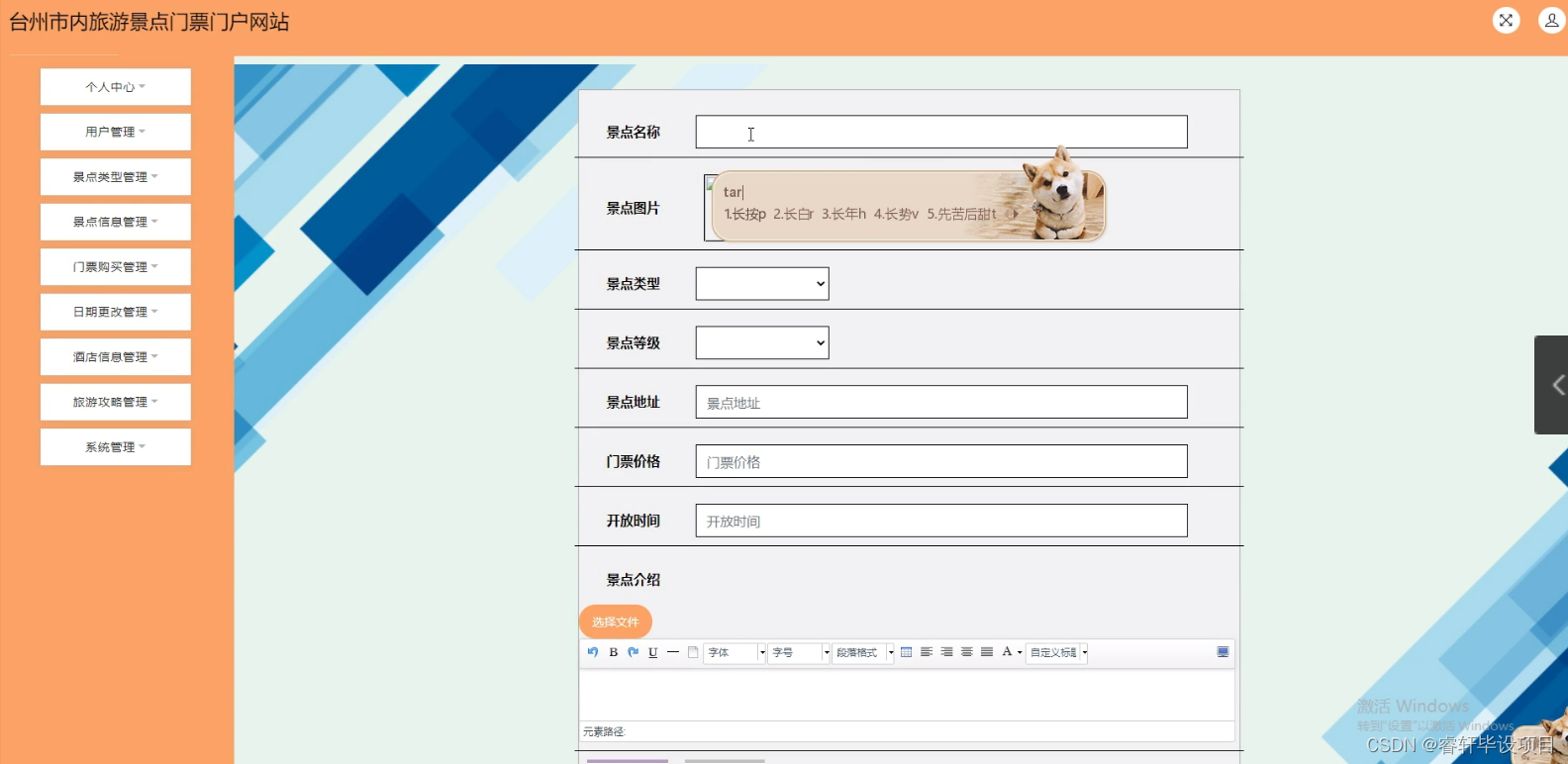Insert horizontal line in editor

[673, 652]
